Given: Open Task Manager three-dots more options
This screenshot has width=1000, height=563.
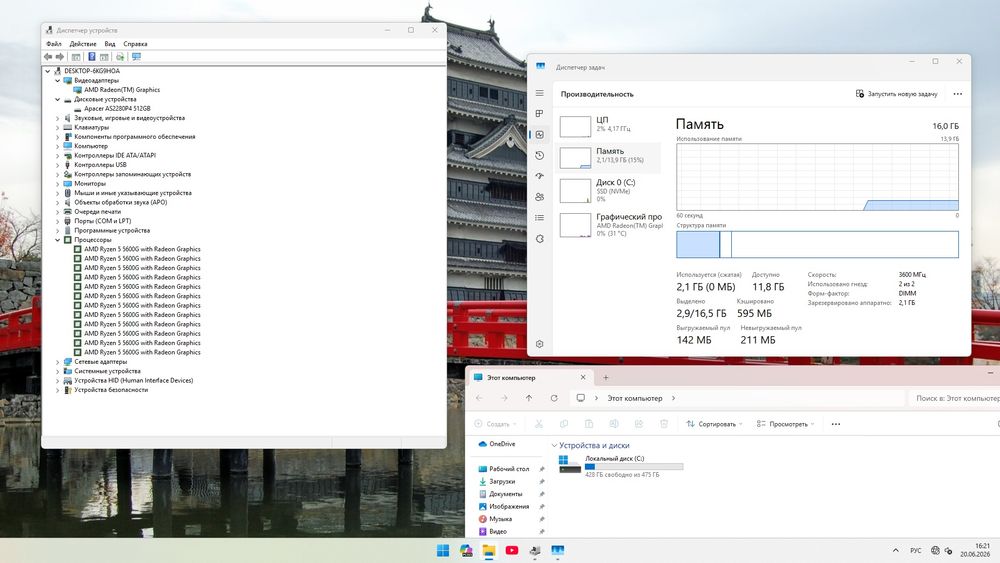Looking at the screenshot, I should point(957,94).
